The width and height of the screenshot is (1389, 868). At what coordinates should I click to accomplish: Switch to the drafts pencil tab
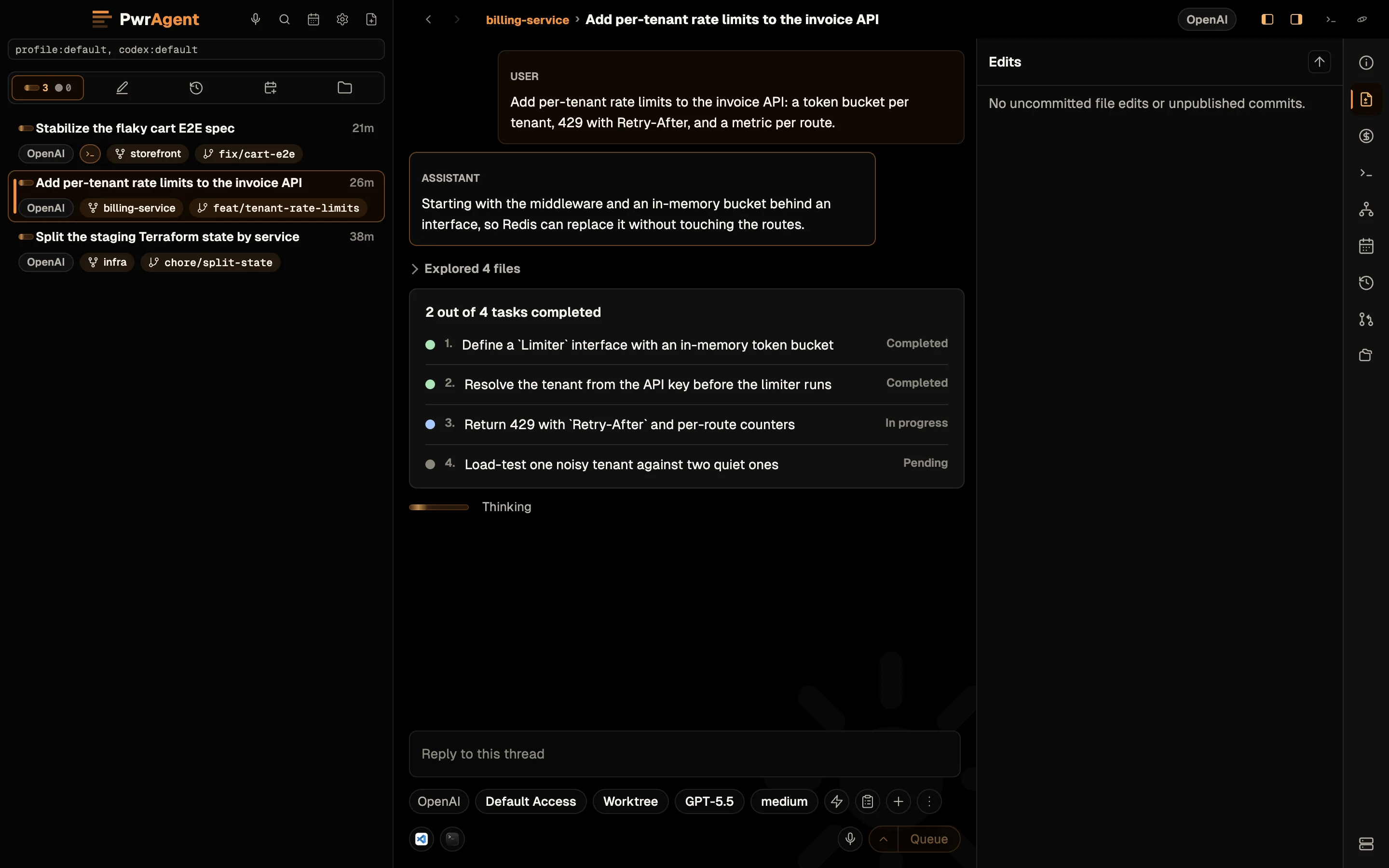(122, 88)
